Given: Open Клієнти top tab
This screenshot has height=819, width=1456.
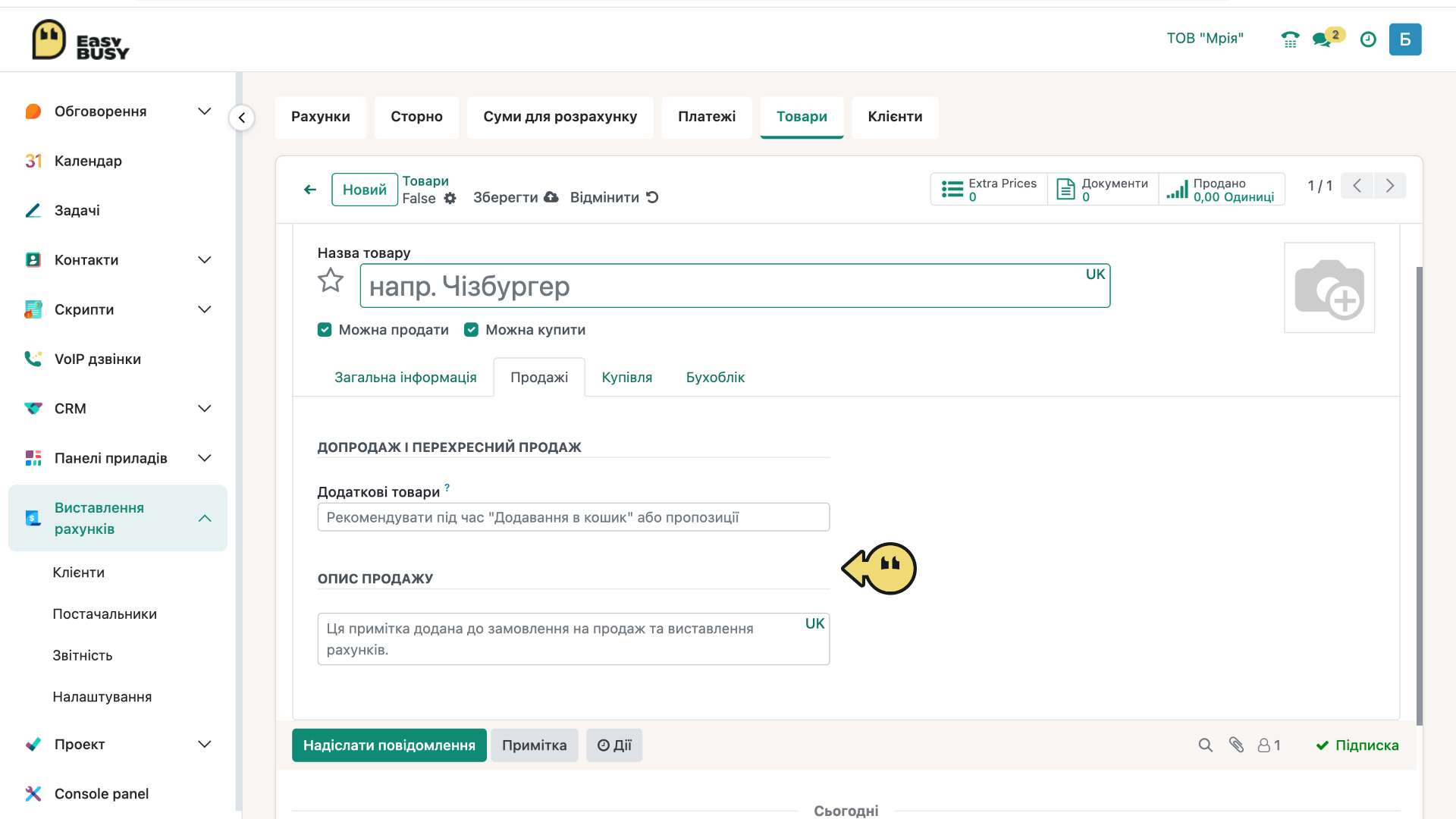Looking at the screenshot, I should pos(895,117).
